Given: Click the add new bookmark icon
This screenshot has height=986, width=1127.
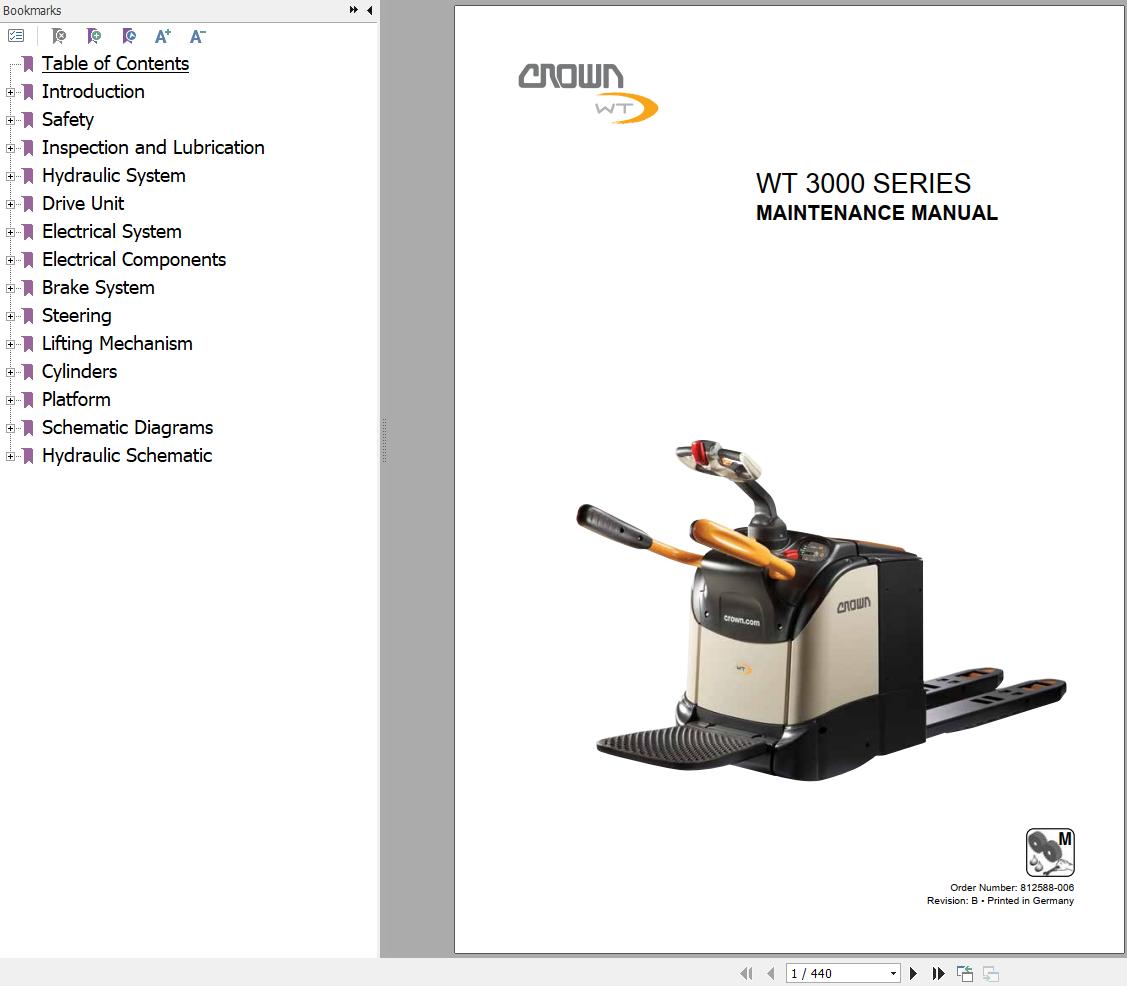Looking at the screenshot, I should coord(93,36).
